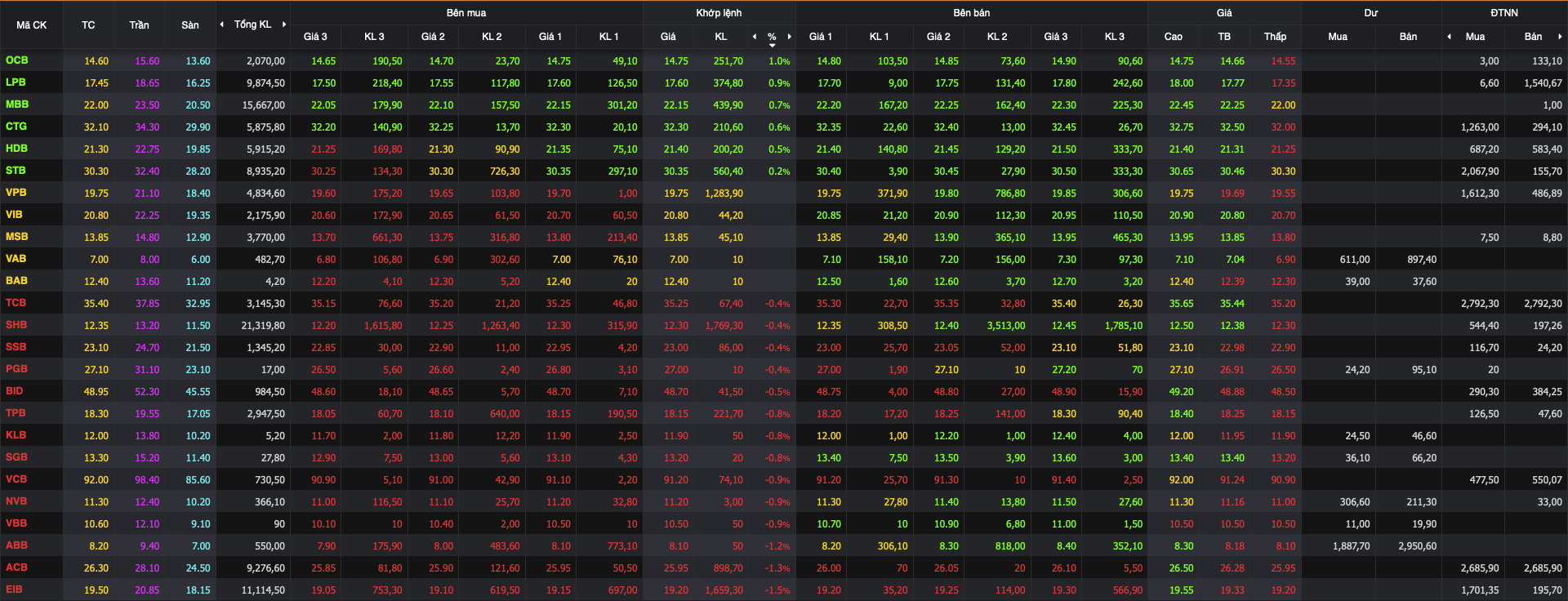Open stock symbol KLB
1568x601 pixels.
[x=16, y=435]
